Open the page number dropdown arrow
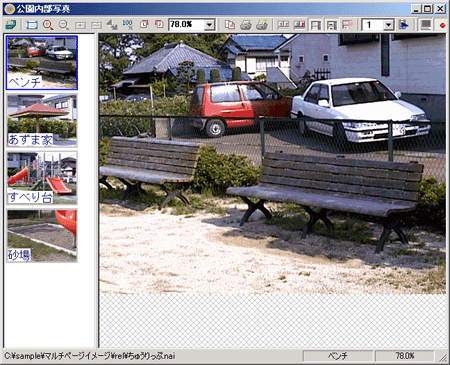 [x=388, y=25]
